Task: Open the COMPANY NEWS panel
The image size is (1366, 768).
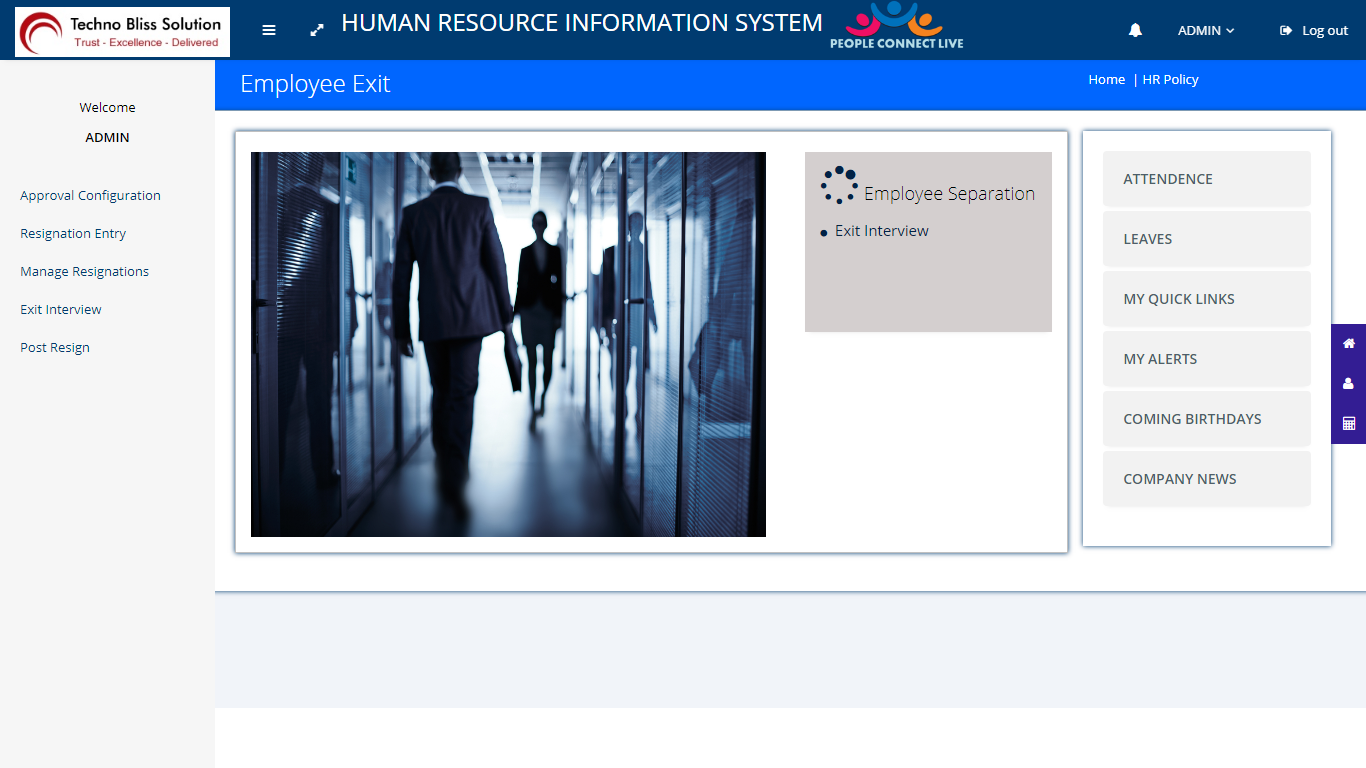Action: [1207, 479]
